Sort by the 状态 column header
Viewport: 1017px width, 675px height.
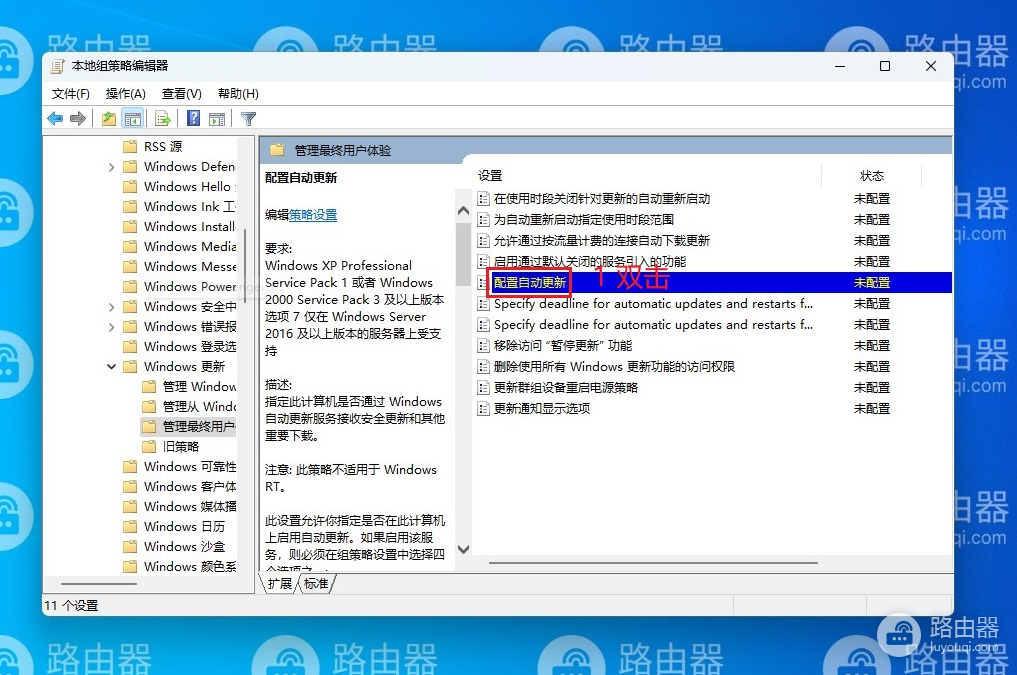click(x=872, y=176)
